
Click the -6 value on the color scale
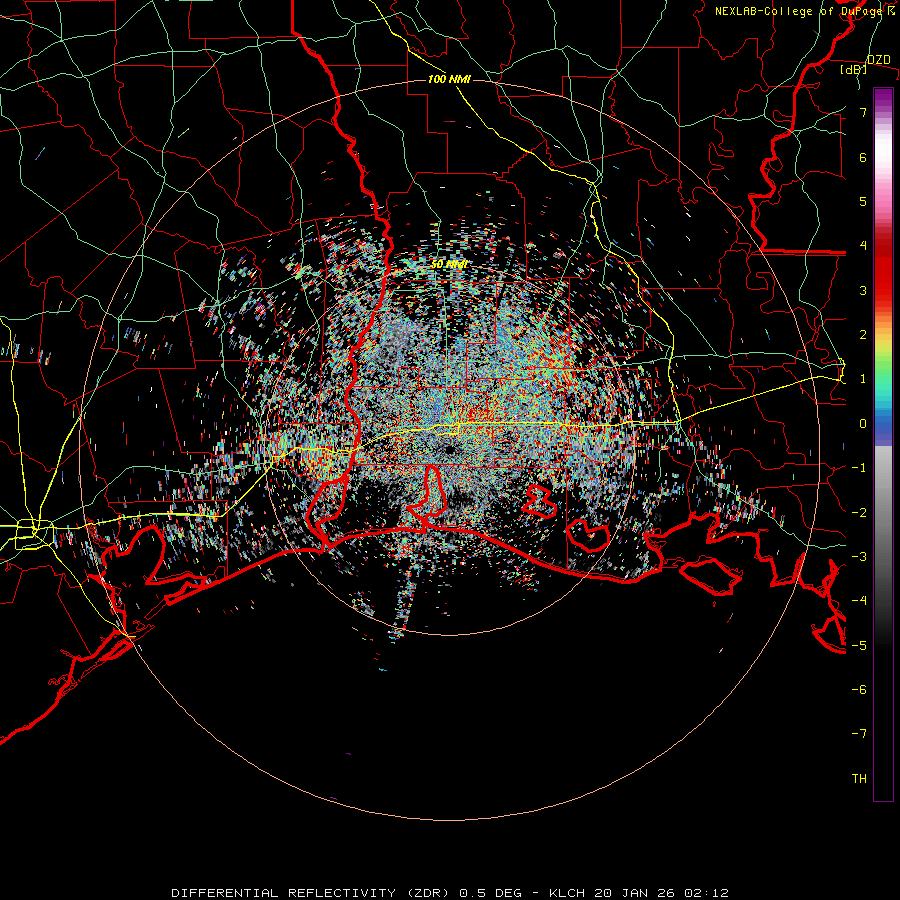click(859, 690)
